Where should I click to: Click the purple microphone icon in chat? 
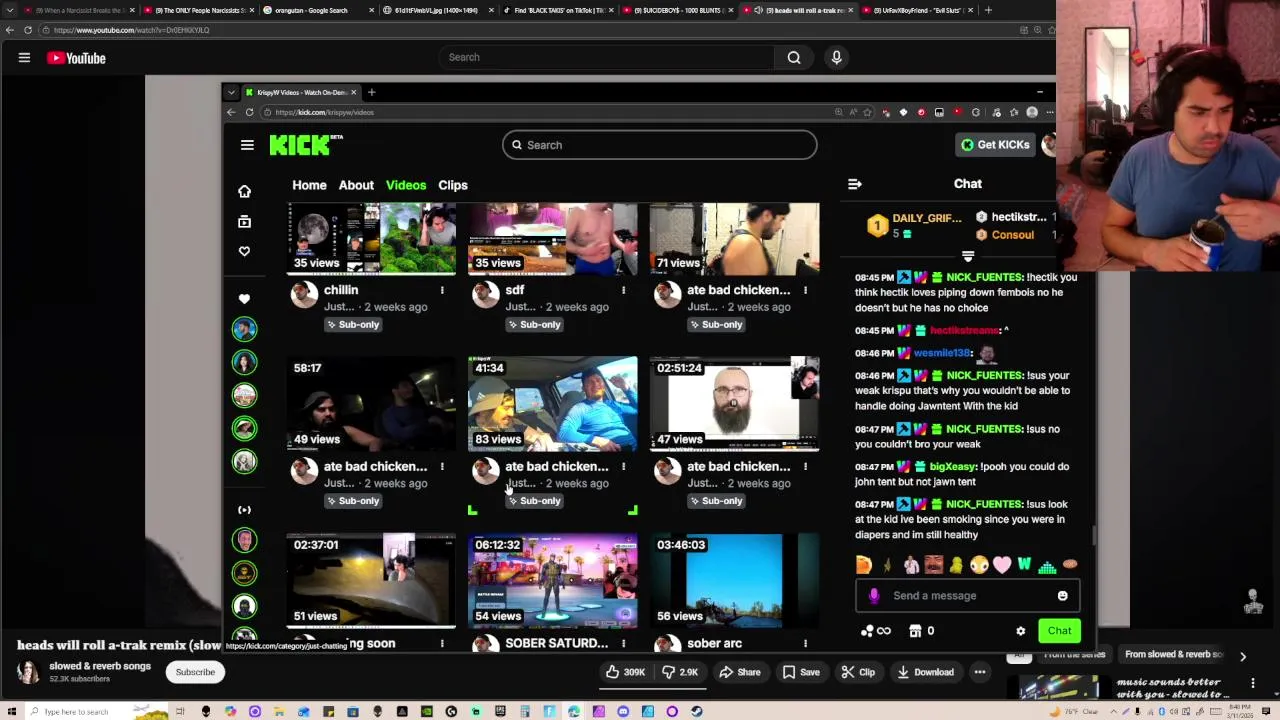point(874,596)
